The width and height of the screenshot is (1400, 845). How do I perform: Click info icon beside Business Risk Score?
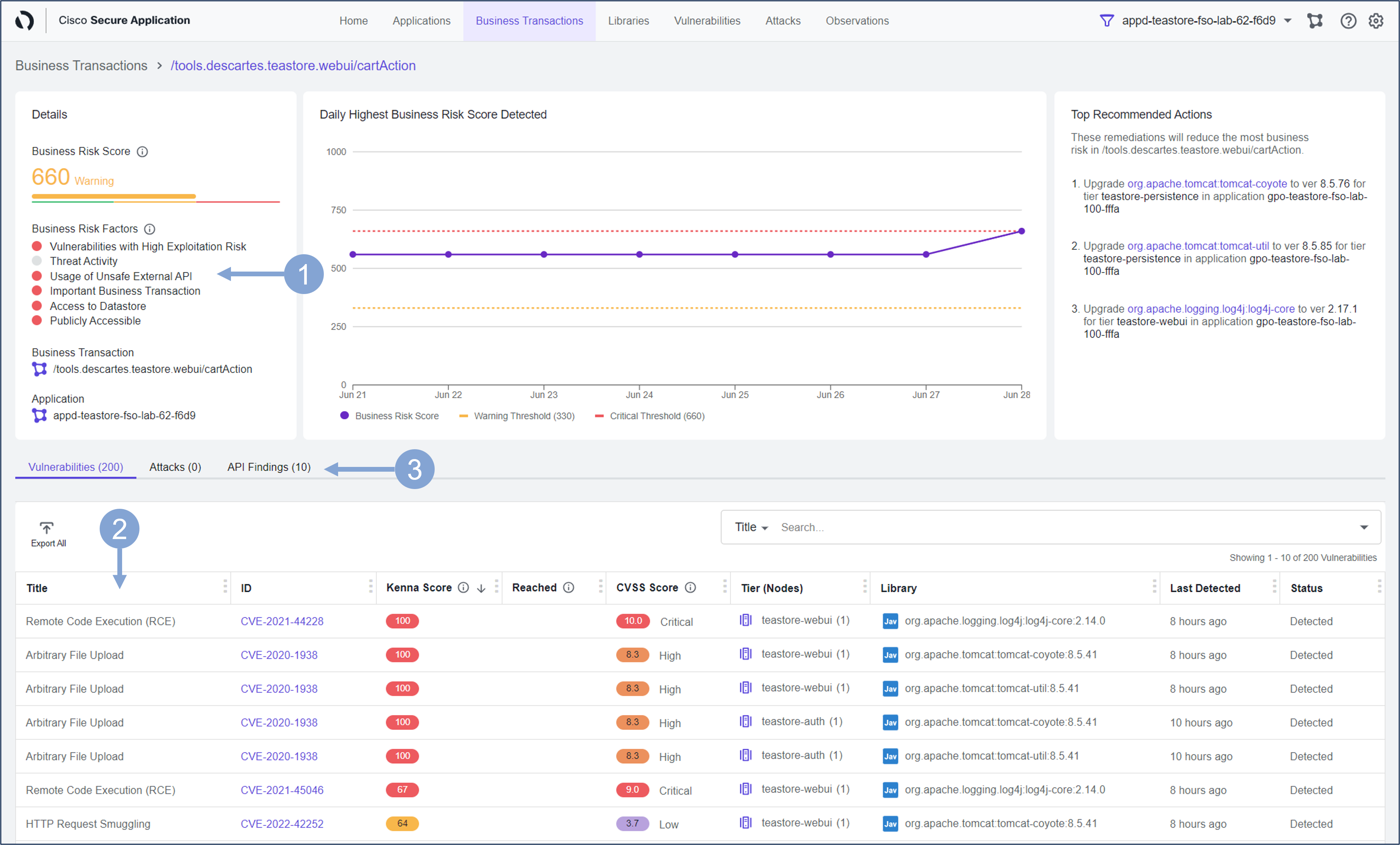(143, 152)
